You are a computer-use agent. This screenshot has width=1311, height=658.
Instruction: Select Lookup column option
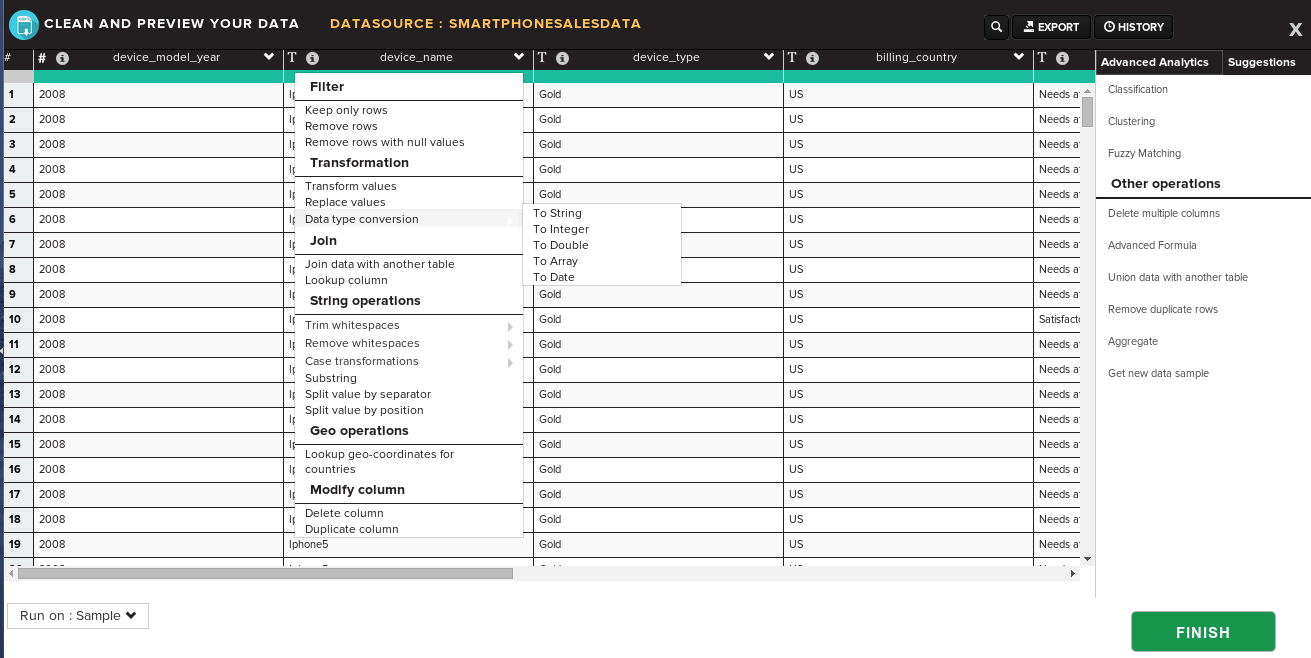pyautogui.click(x=346, y=280)
